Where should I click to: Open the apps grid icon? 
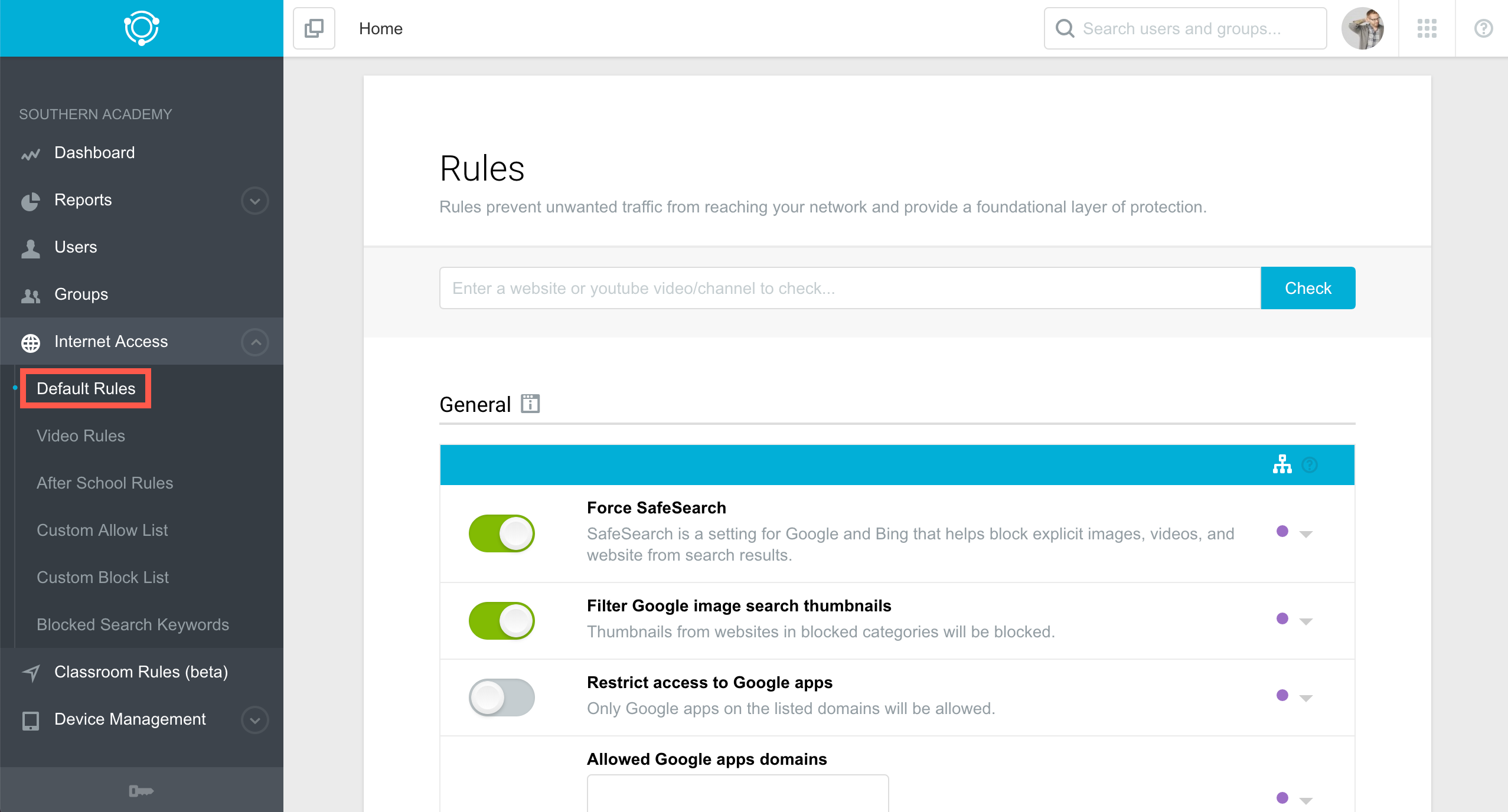1427,28
